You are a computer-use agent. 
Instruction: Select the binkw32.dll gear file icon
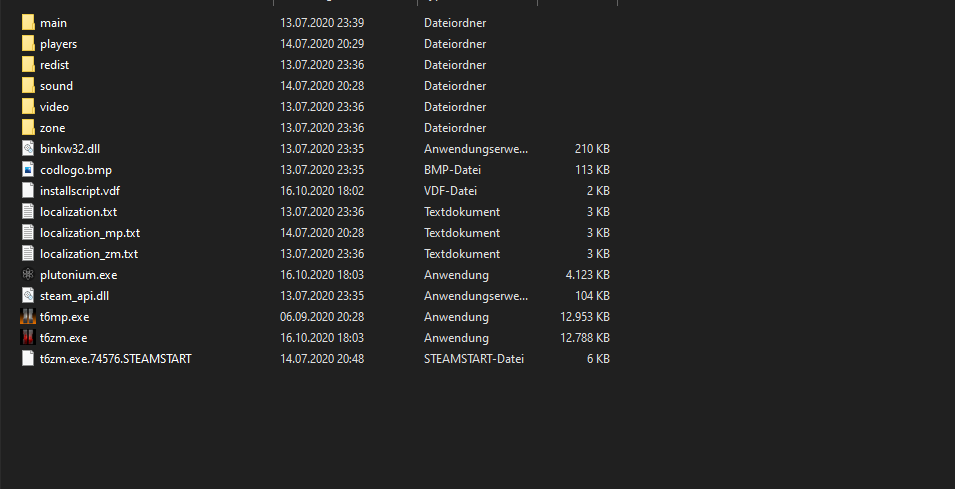pos(28,149)
